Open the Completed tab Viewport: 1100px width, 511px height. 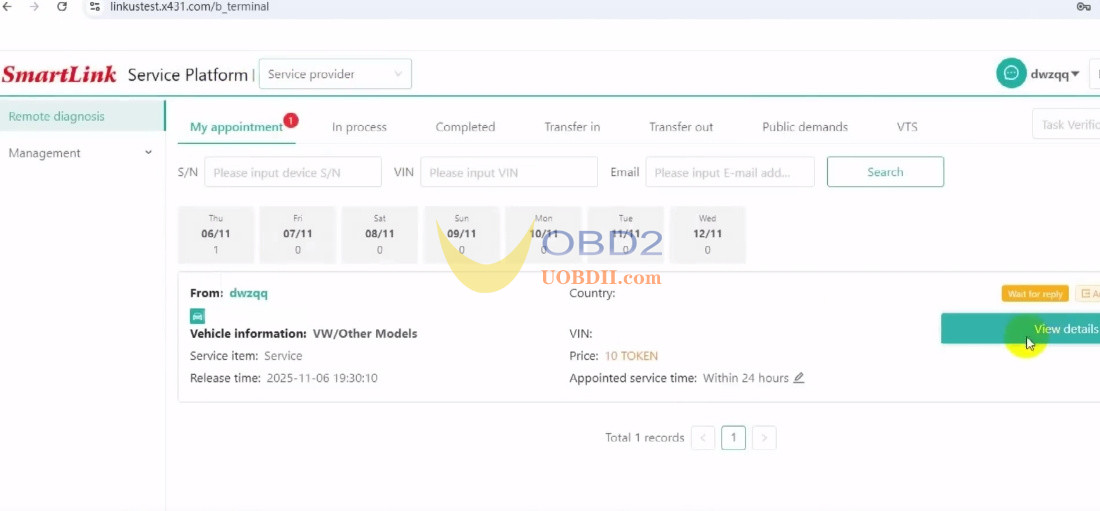pyautogui.click(x=465, y=127)
